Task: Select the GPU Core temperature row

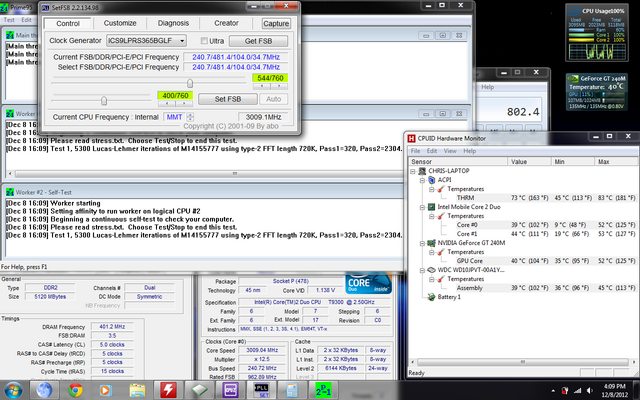Action: [x=524, y=261]
